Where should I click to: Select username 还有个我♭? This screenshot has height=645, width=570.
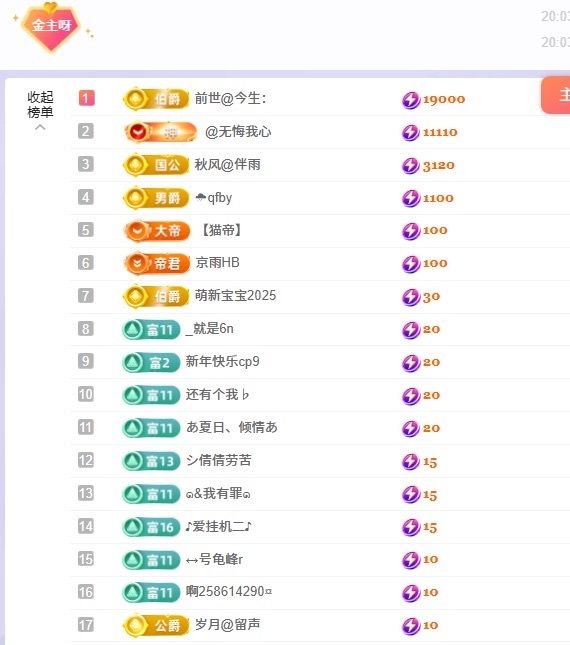pyautogui.click(x=218, y=395)
